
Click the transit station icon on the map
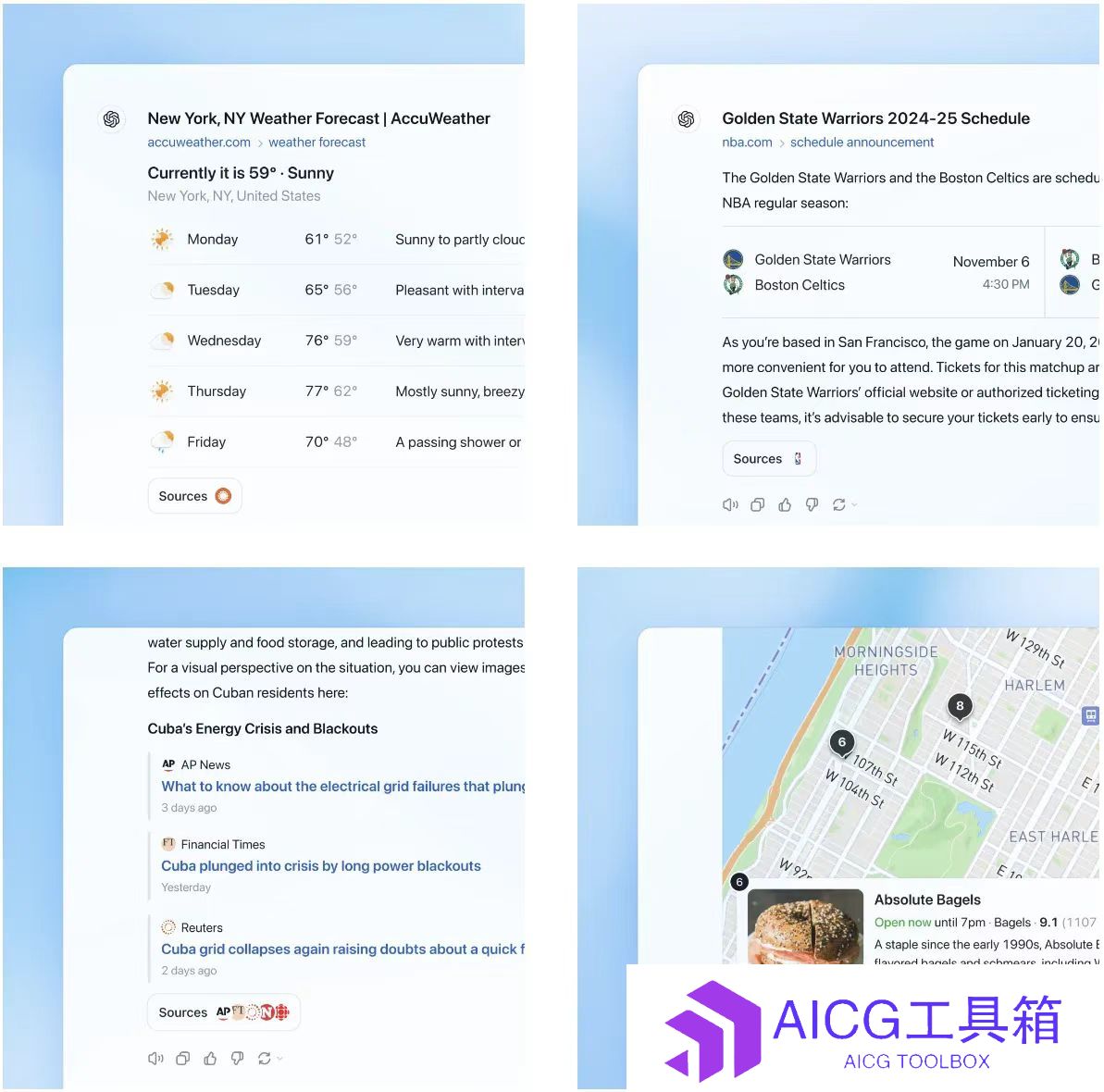coord(1090,716)
